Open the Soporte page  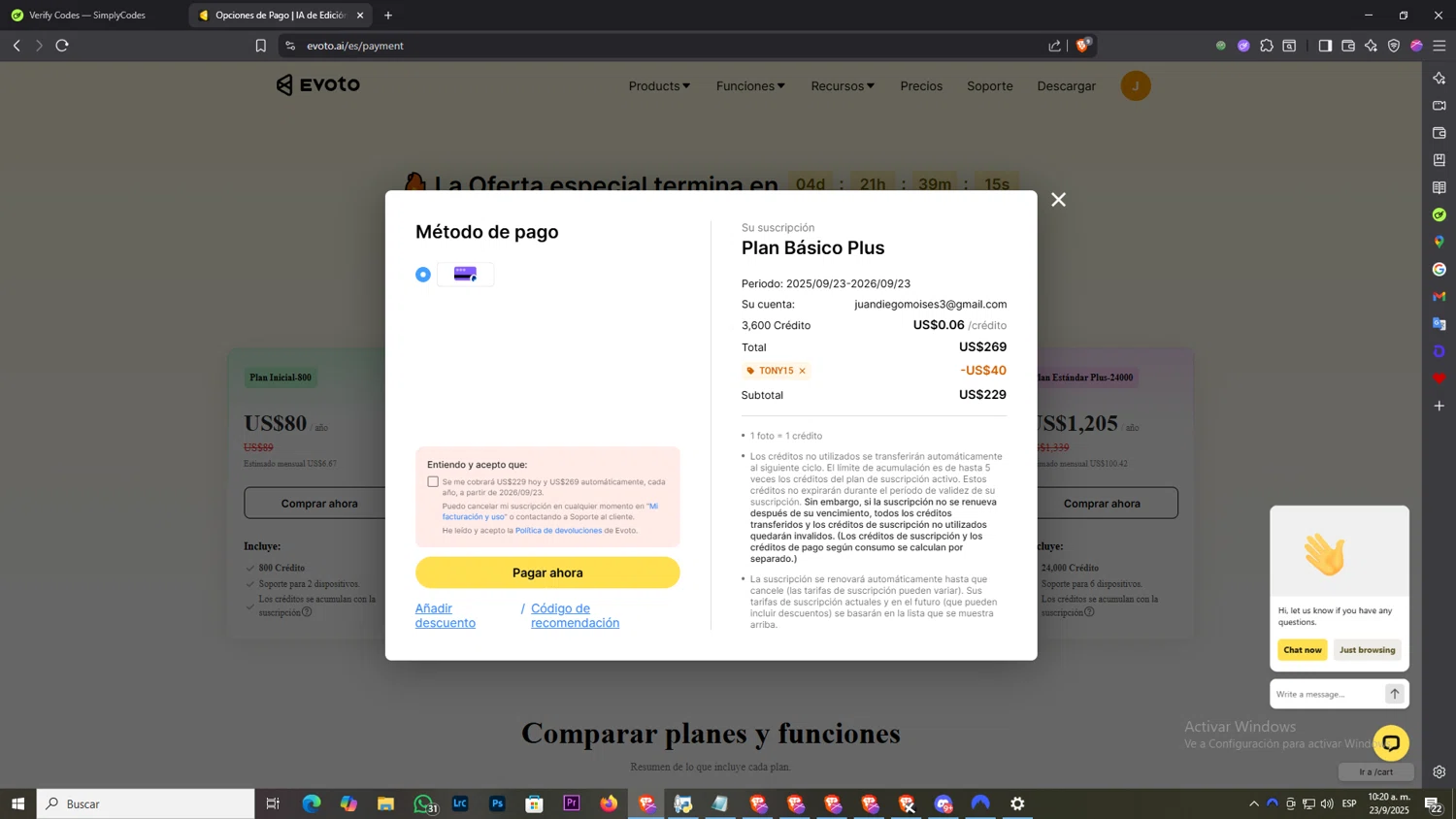pyautogui.click(x=989, y=86)
